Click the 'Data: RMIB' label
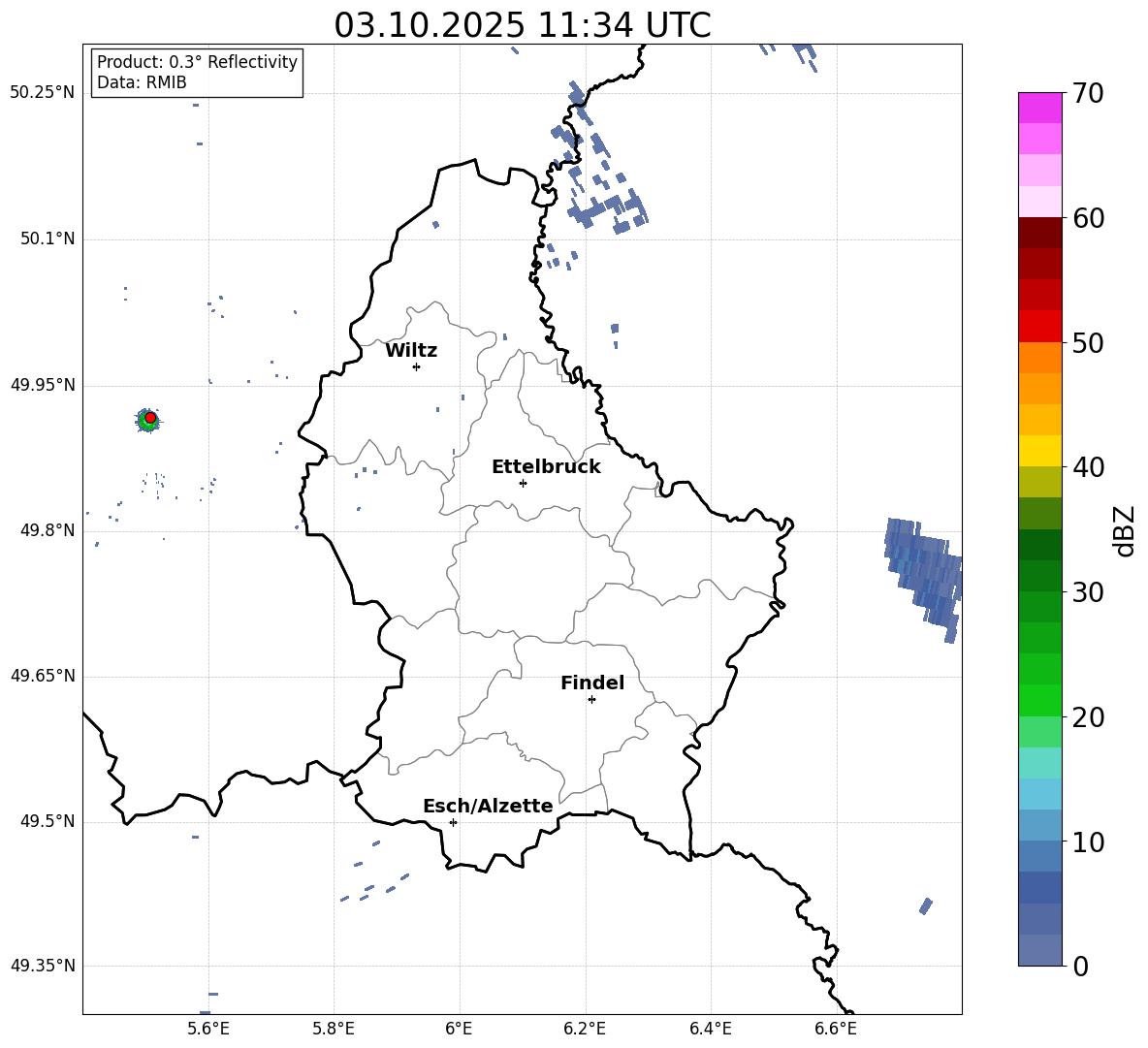Viewport: 1148px width, 1048px height. click(x=142, y=82)
